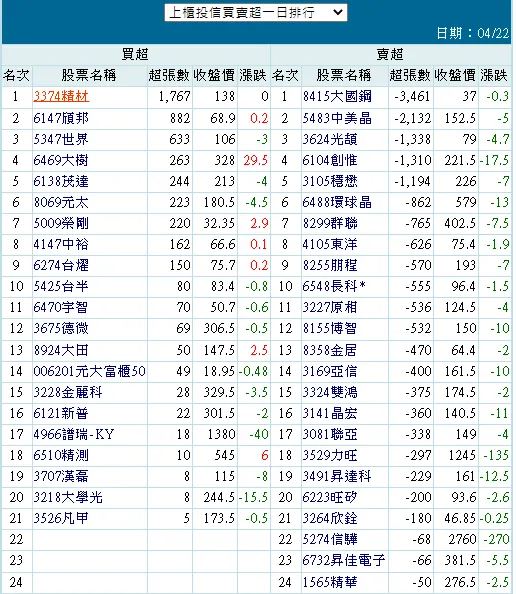Click the 5425台半 stock link
Image resolution: width=516 pixels, height=594 pixels.
pyautogui.click(x=61, y=286)
